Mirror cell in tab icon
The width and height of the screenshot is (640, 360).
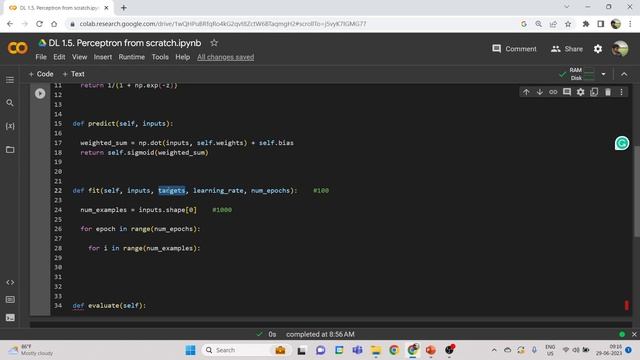click(594, 92)
